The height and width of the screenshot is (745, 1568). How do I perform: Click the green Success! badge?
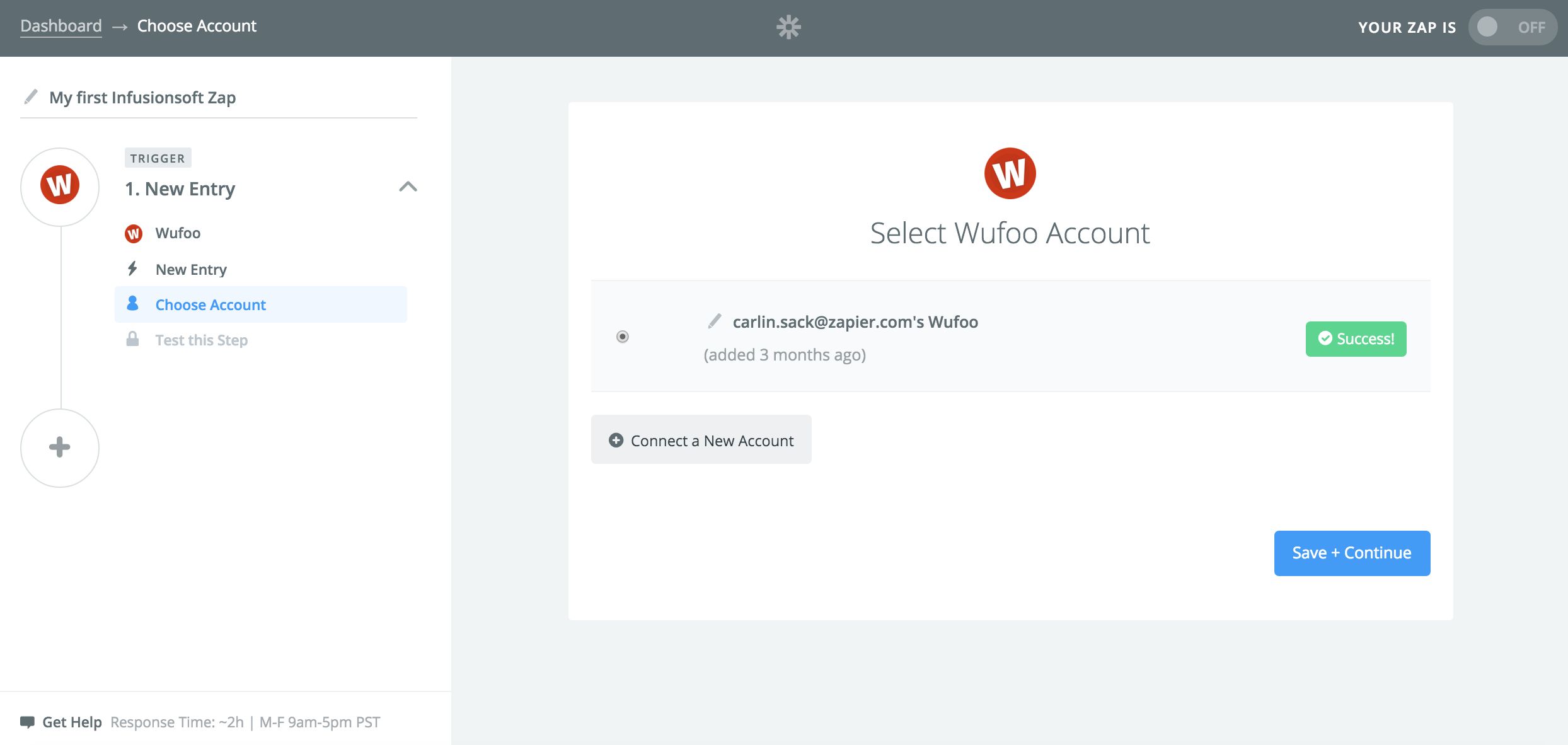1356,339
